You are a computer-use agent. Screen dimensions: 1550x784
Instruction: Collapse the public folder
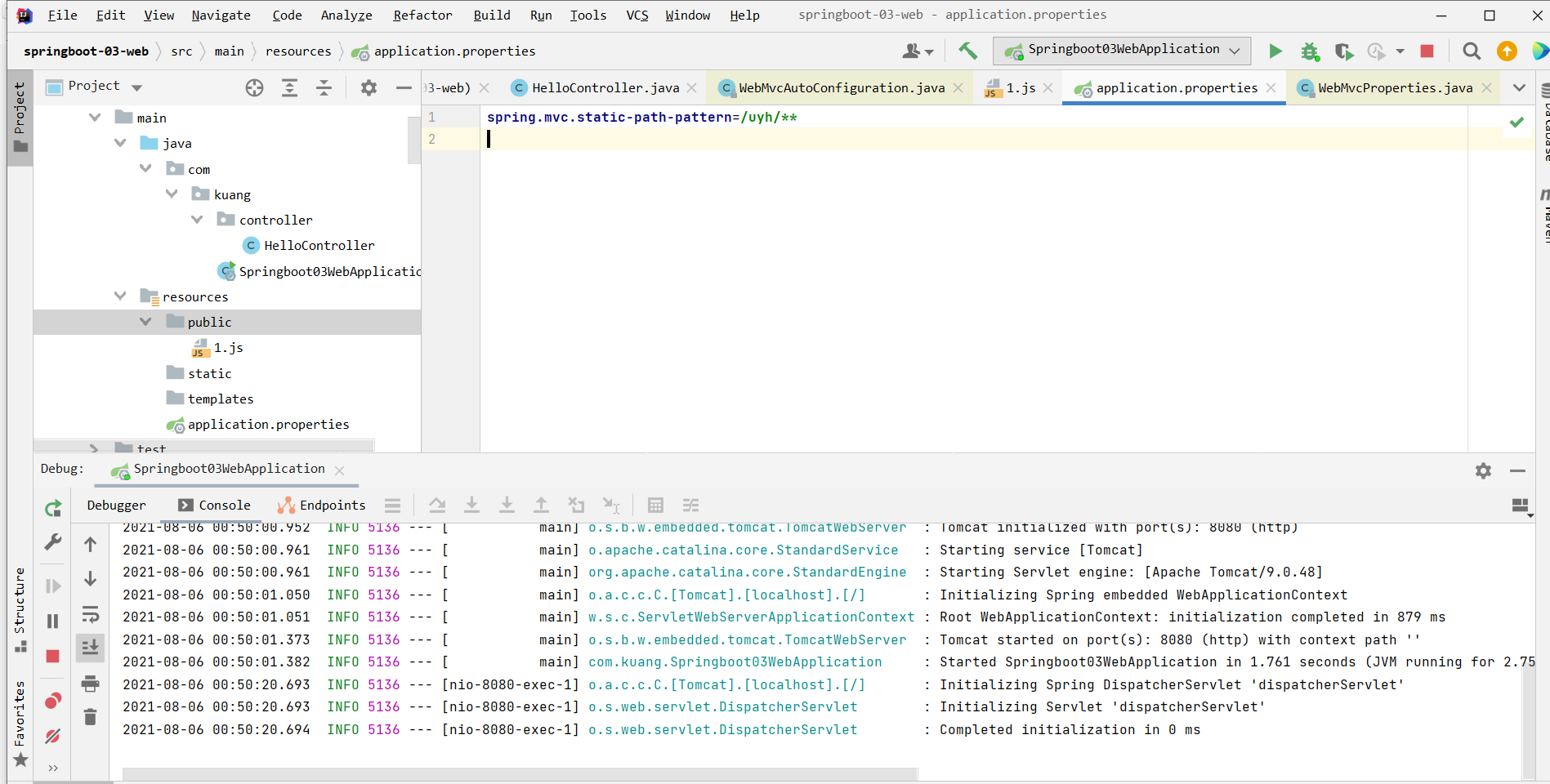point(145,322)
